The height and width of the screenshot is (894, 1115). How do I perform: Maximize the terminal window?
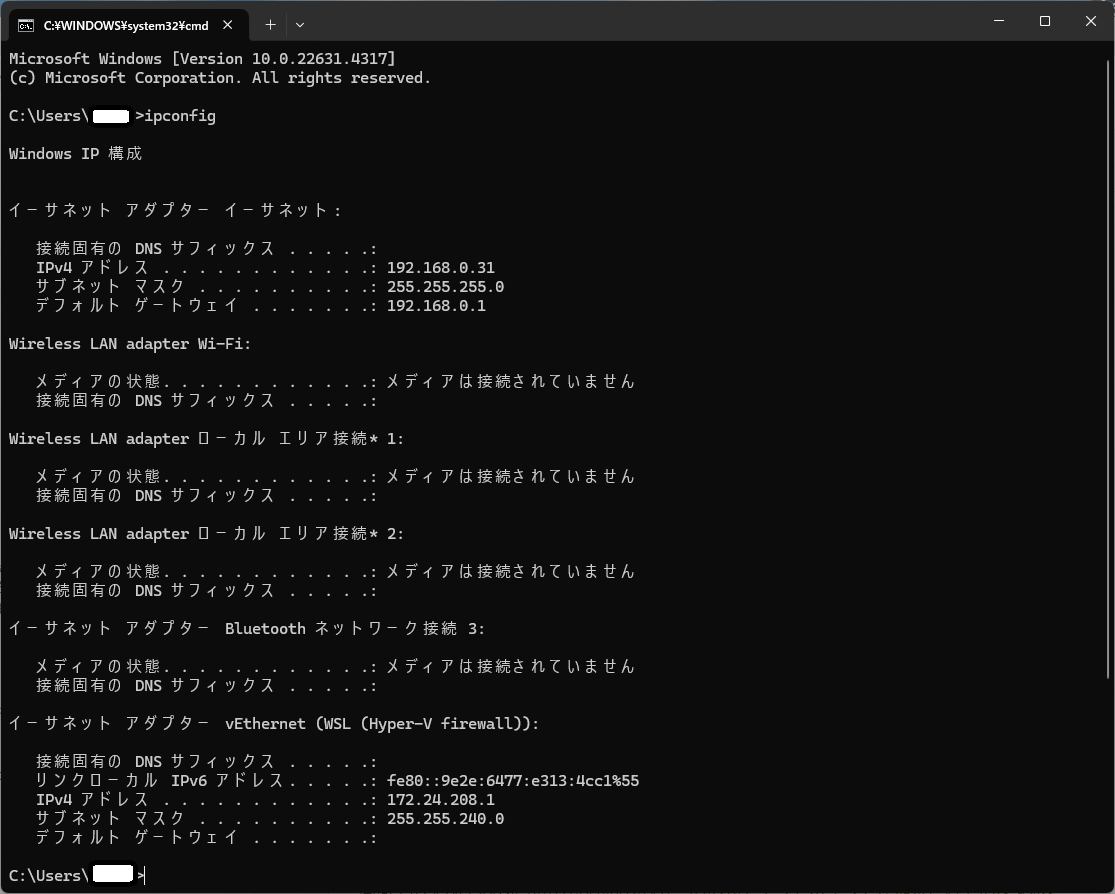pos(1045,21)
